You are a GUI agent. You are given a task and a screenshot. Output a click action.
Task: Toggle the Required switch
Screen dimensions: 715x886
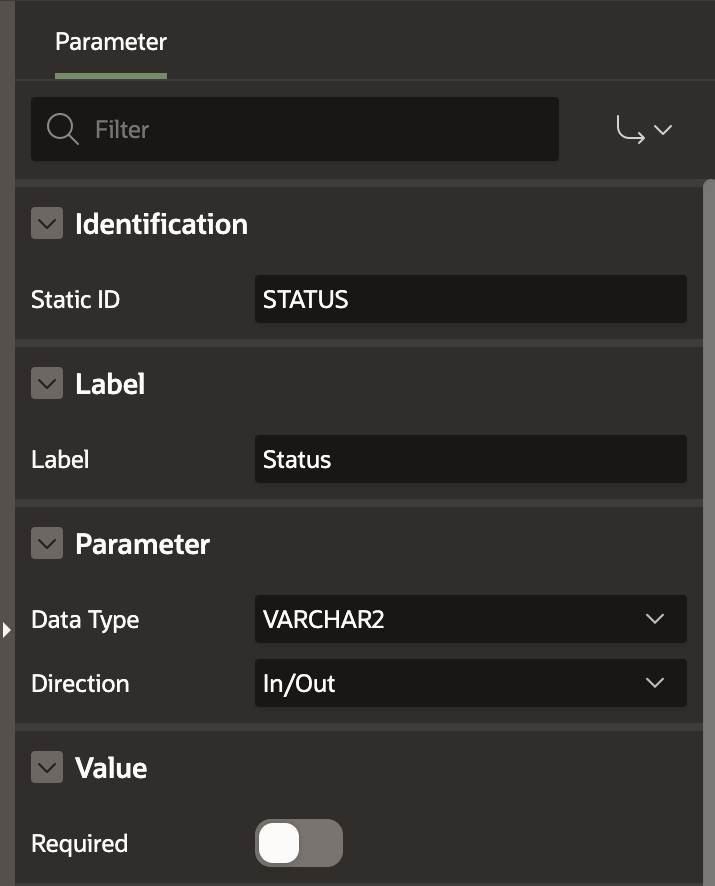coord(298,843)
